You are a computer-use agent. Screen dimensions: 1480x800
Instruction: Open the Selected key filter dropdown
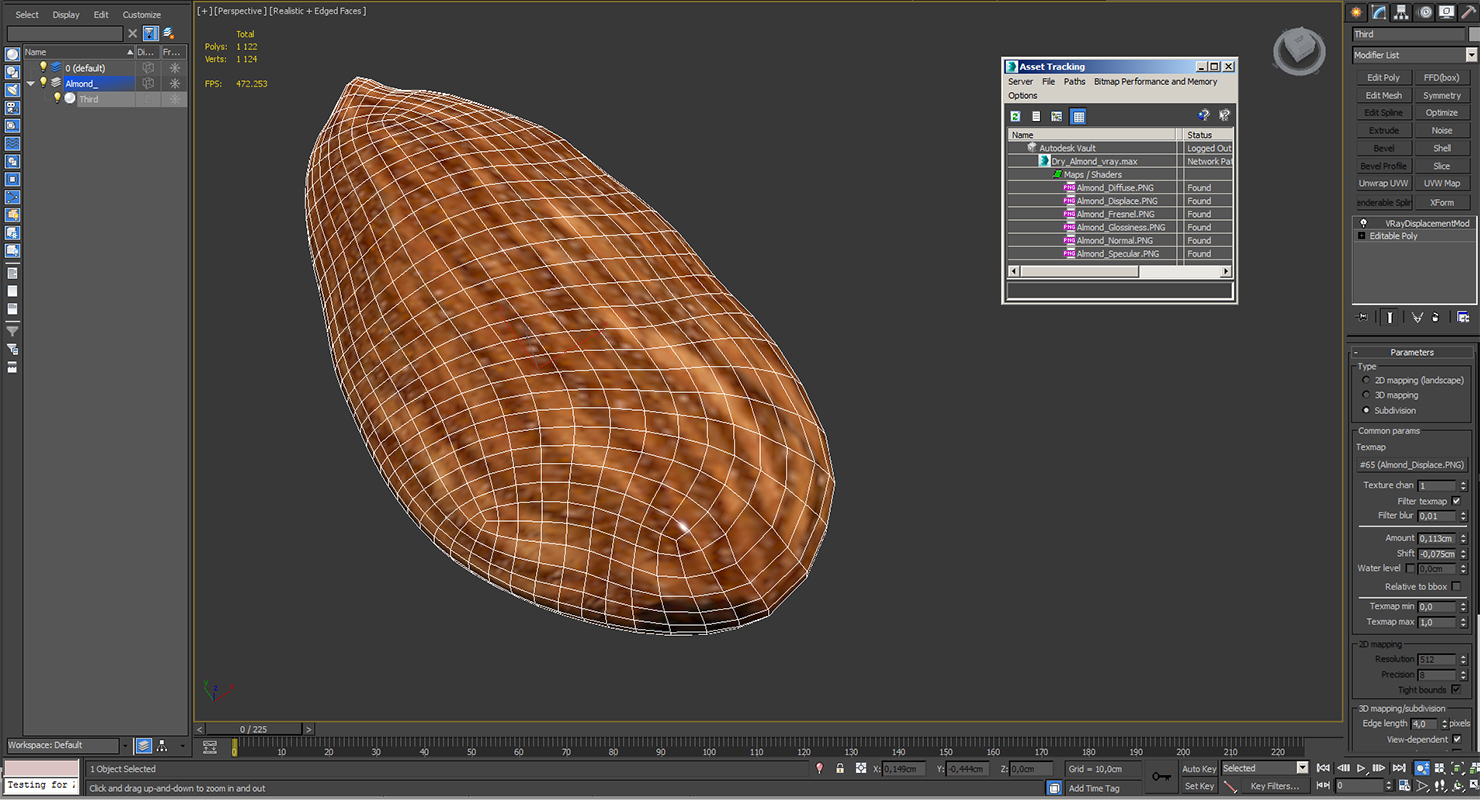[x=1301, y=768]
